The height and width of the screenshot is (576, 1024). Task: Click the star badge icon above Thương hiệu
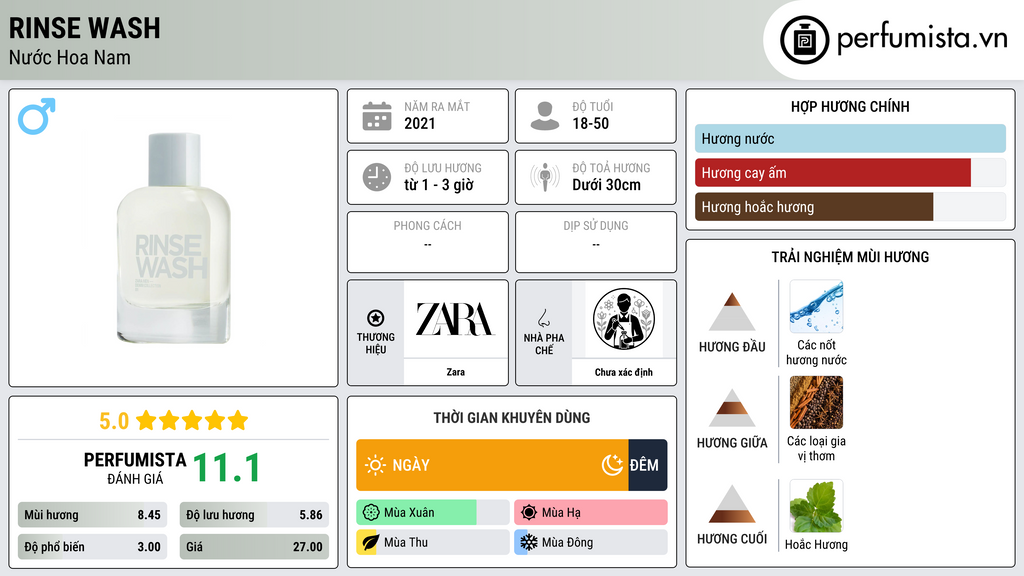point(376,318)
